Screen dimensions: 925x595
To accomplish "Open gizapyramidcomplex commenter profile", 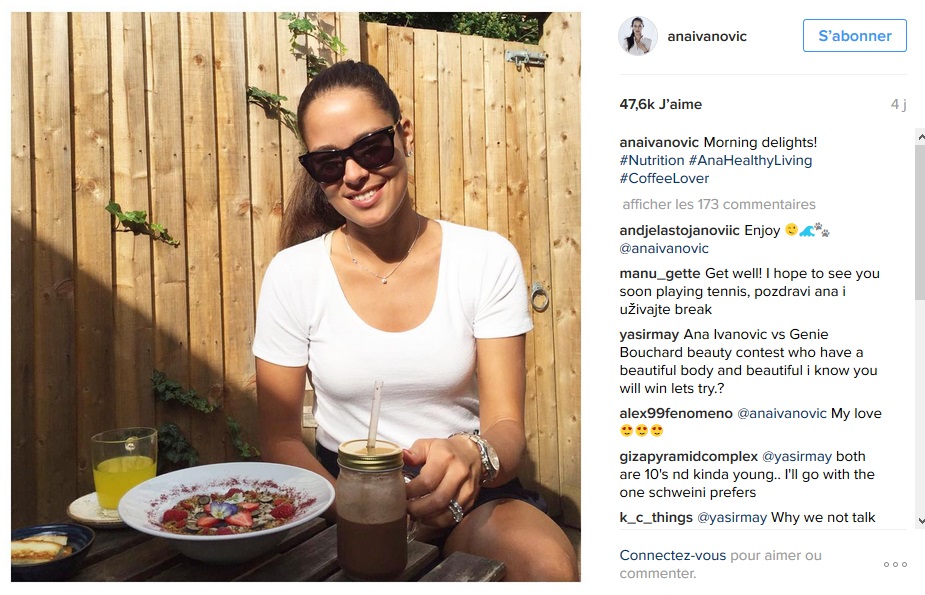I will click(688, 456).
